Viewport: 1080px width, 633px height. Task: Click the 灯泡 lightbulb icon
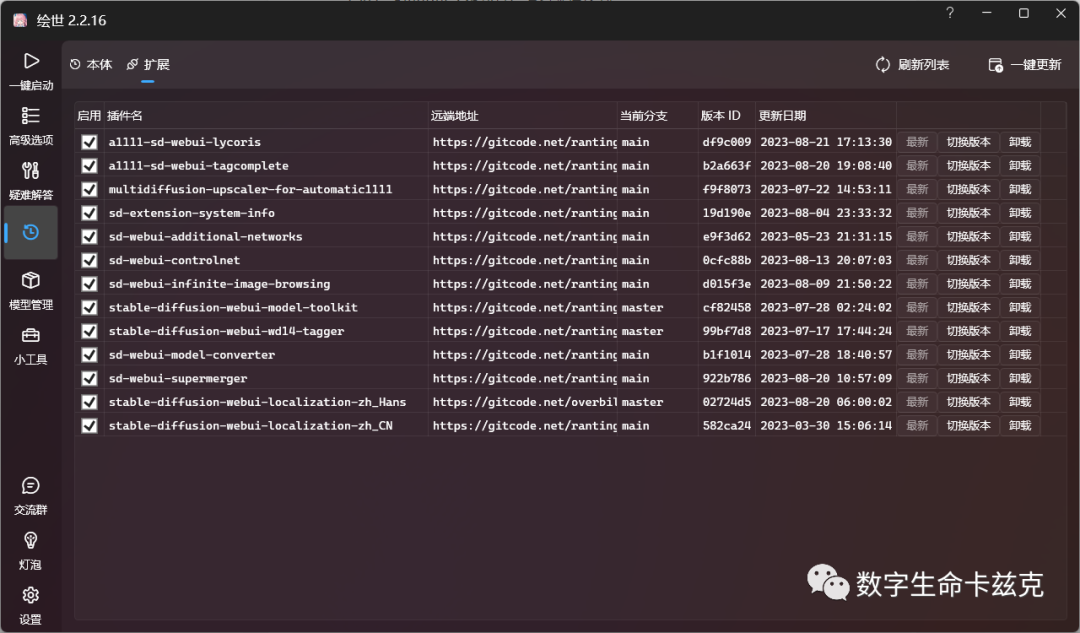[x=31, y=541]
